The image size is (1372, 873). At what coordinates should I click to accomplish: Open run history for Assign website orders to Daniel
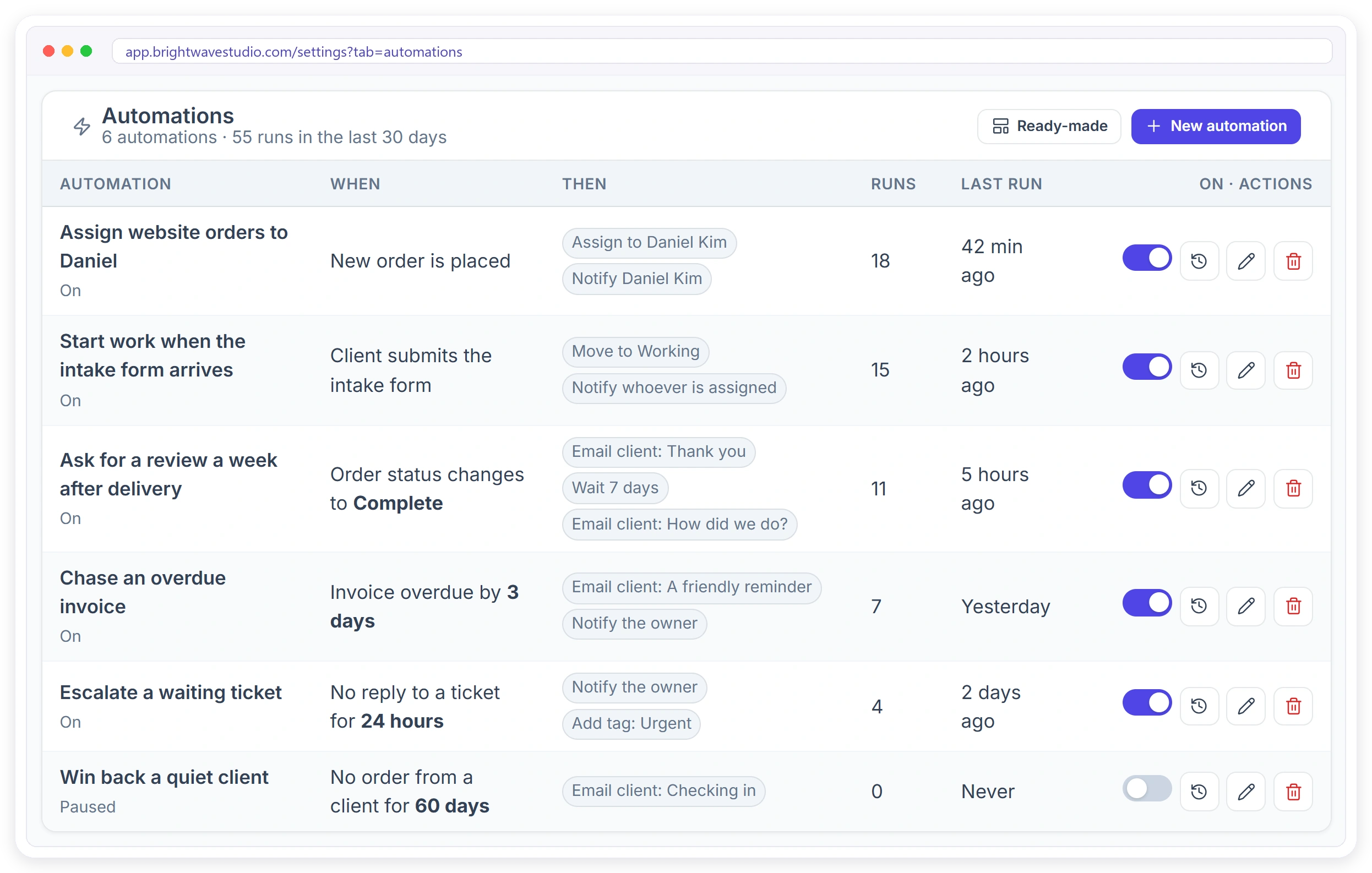point(1199,261)
